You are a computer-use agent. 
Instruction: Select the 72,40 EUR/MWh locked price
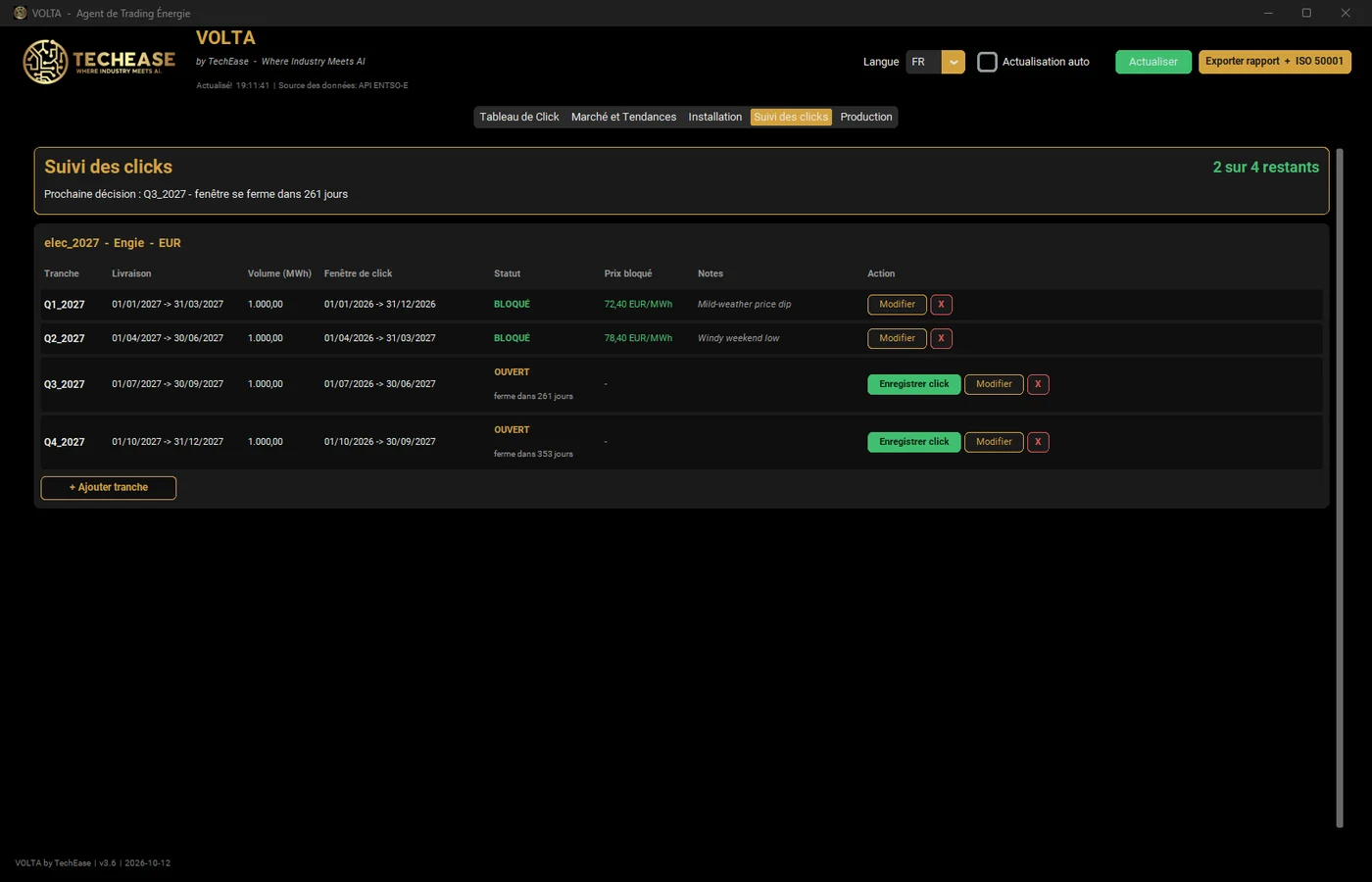[x=638, y=305]
